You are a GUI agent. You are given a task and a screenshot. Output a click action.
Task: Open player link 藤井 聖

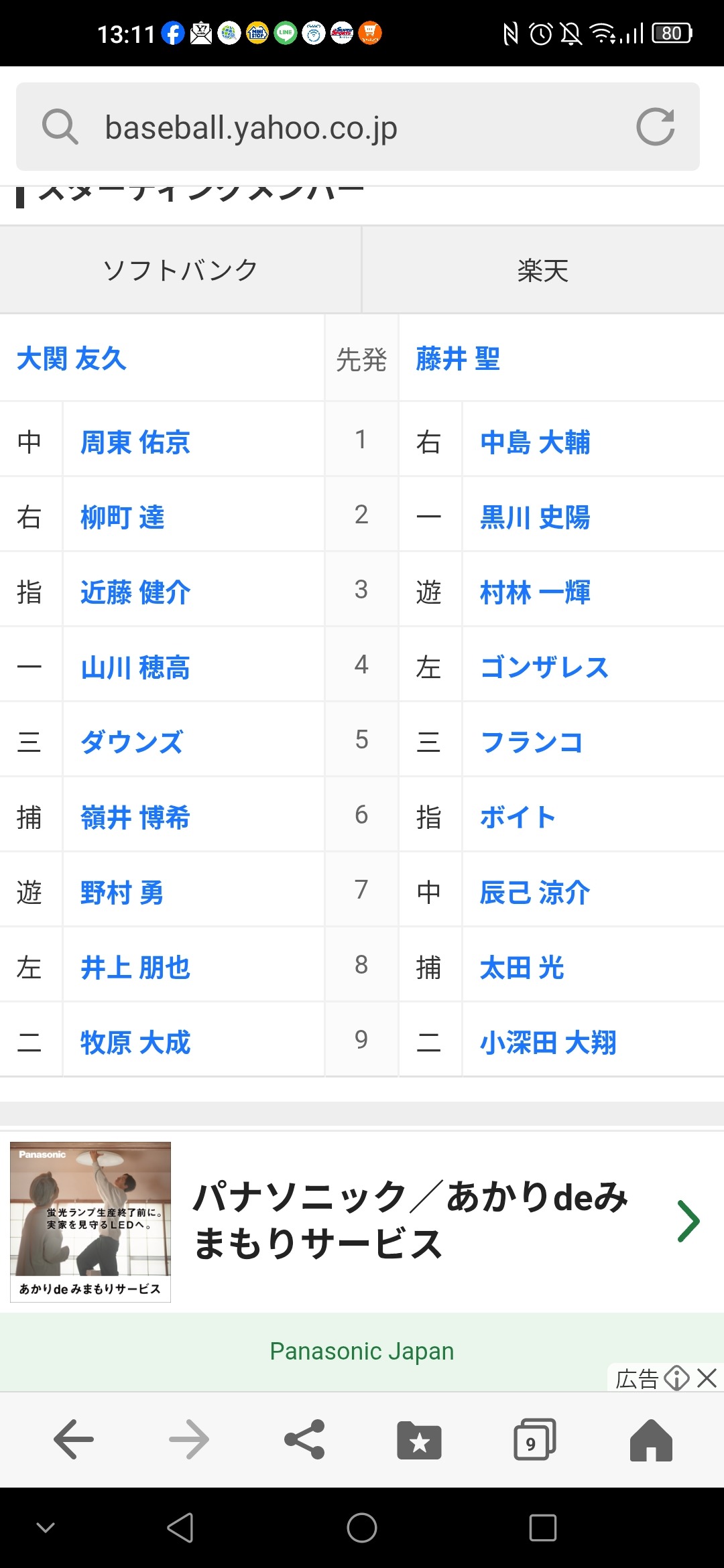click(458, 358)
